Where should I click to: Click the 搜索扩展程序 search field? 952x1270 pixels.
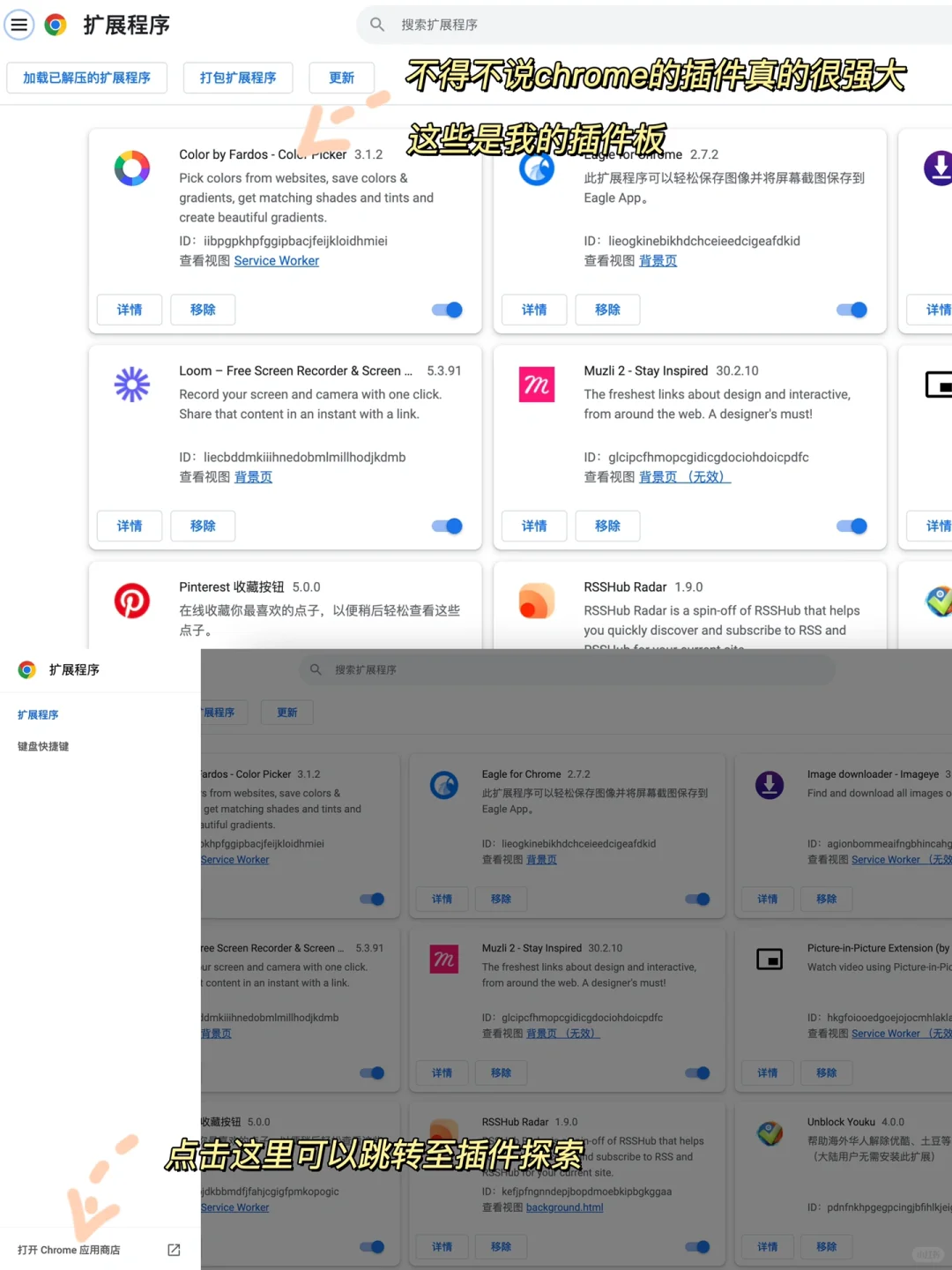[x=652, y=25]
